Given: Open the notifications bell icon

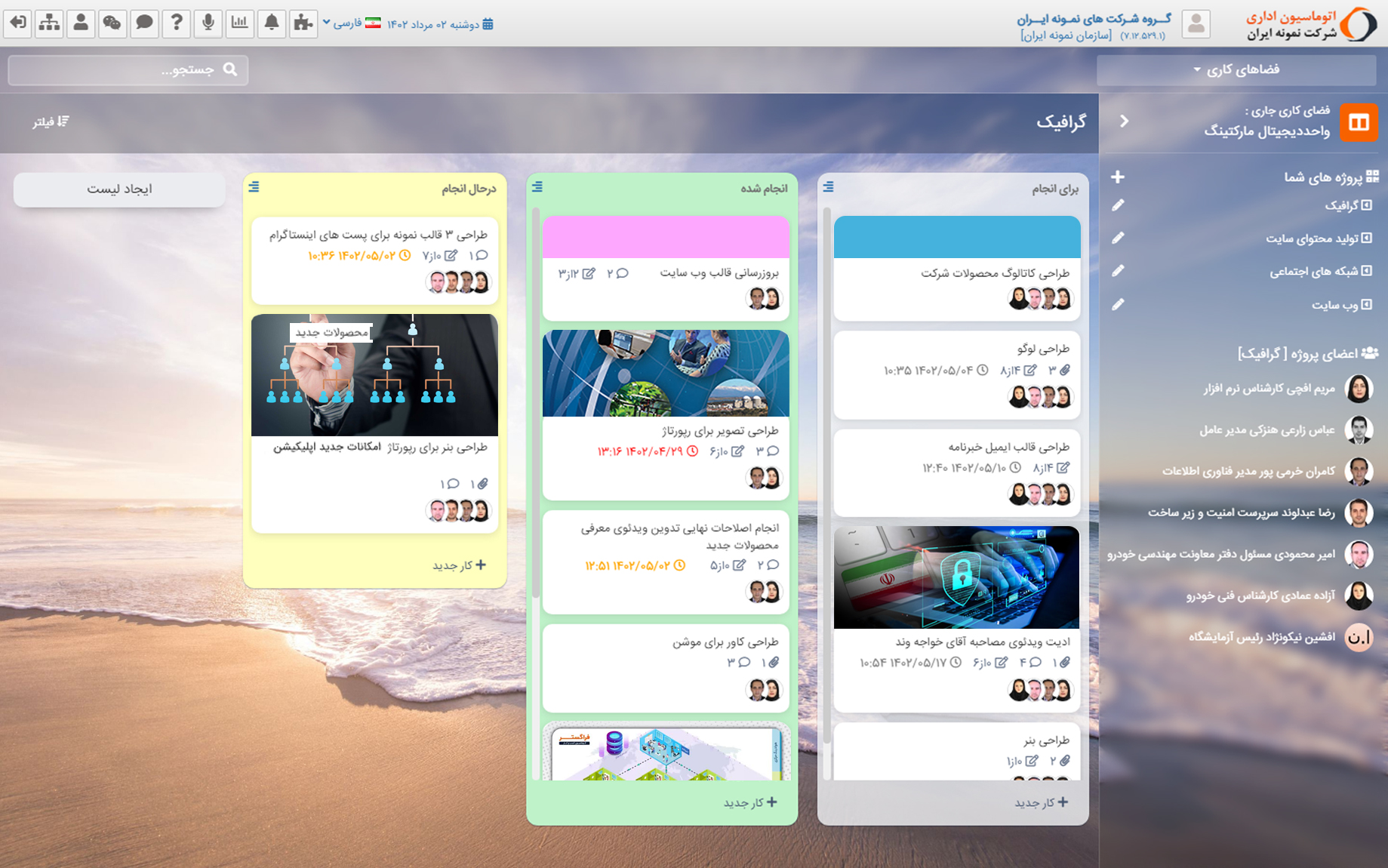Looking at the screenshot, I should (272, 23).
